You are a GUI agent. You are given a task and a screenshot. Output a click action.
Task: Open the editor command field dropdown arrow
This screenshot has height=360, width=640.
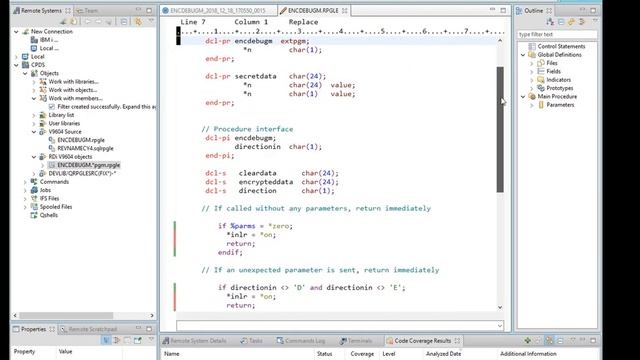[500, 326]
